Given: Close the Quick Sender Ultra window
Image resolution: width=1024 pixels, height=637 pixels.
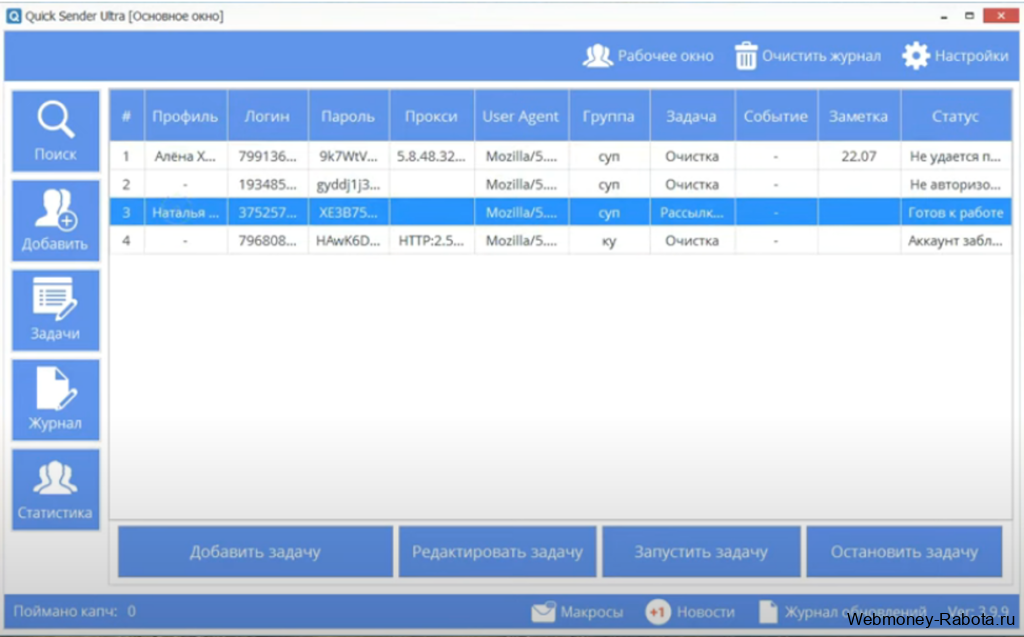Looking at the screenshot, I should point(1000,16).
